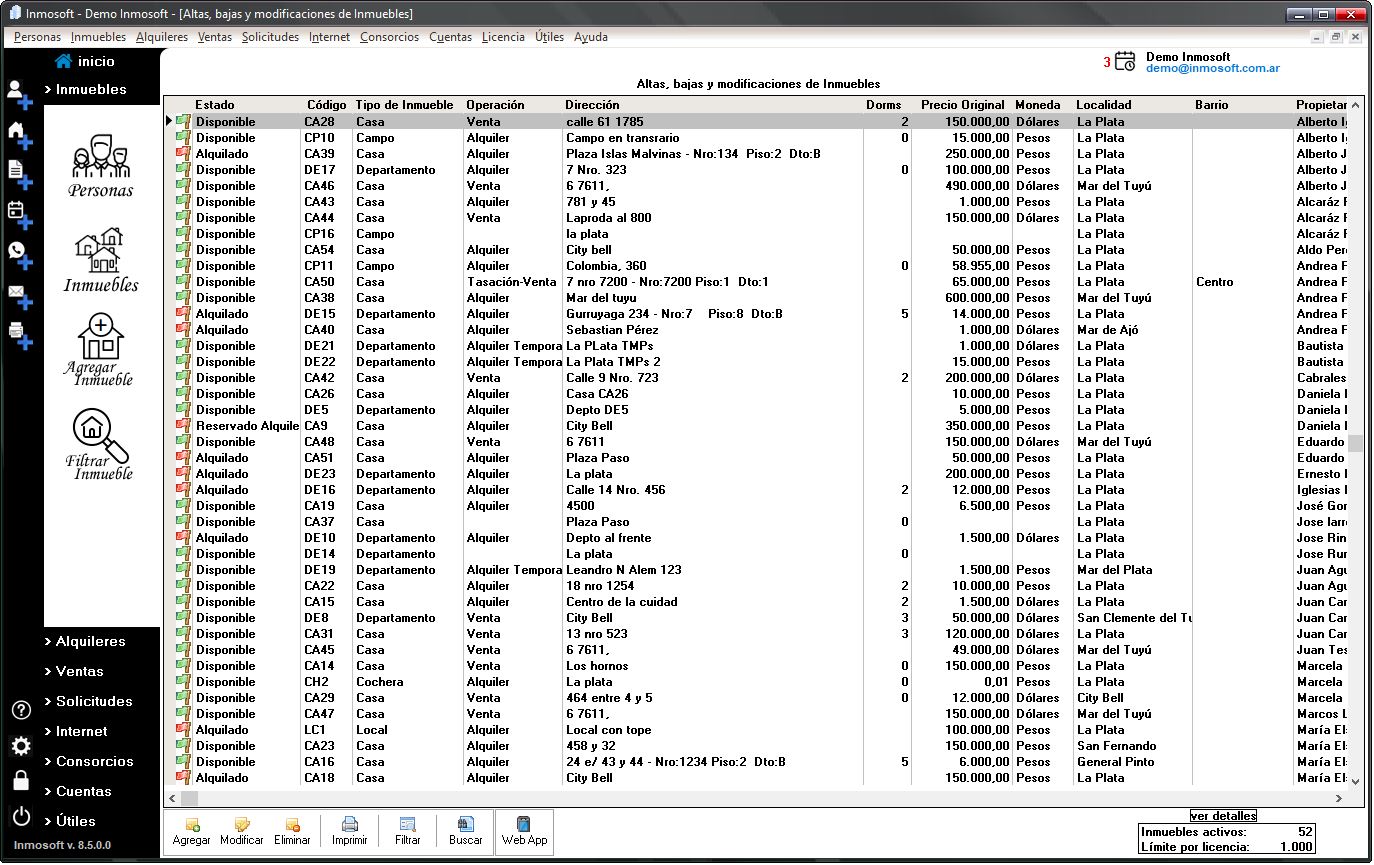This screenshot has width=1374, height=865.
Task: Click the 'Reservado Alquile' status cell
Action: (247, 426)
